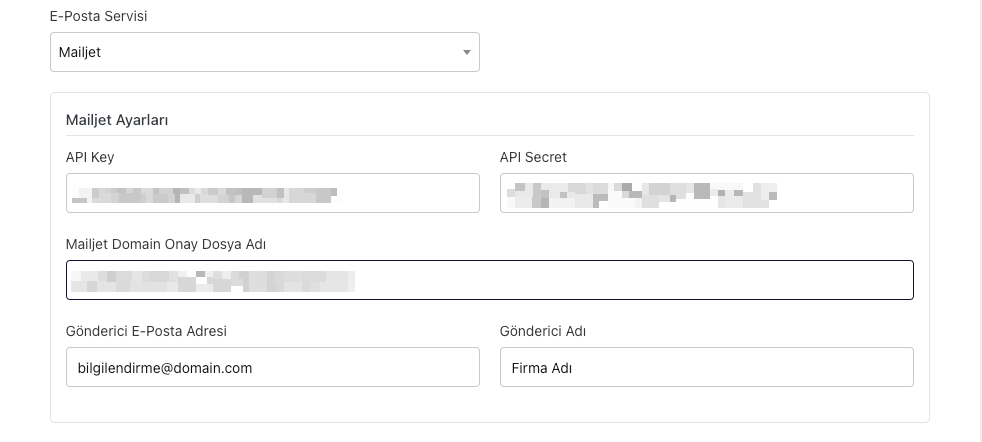Click the Mailjet Domain Onay Dosya Adı label
The width and height of the screenshot is (982, 442).
(x=165, y=244)
